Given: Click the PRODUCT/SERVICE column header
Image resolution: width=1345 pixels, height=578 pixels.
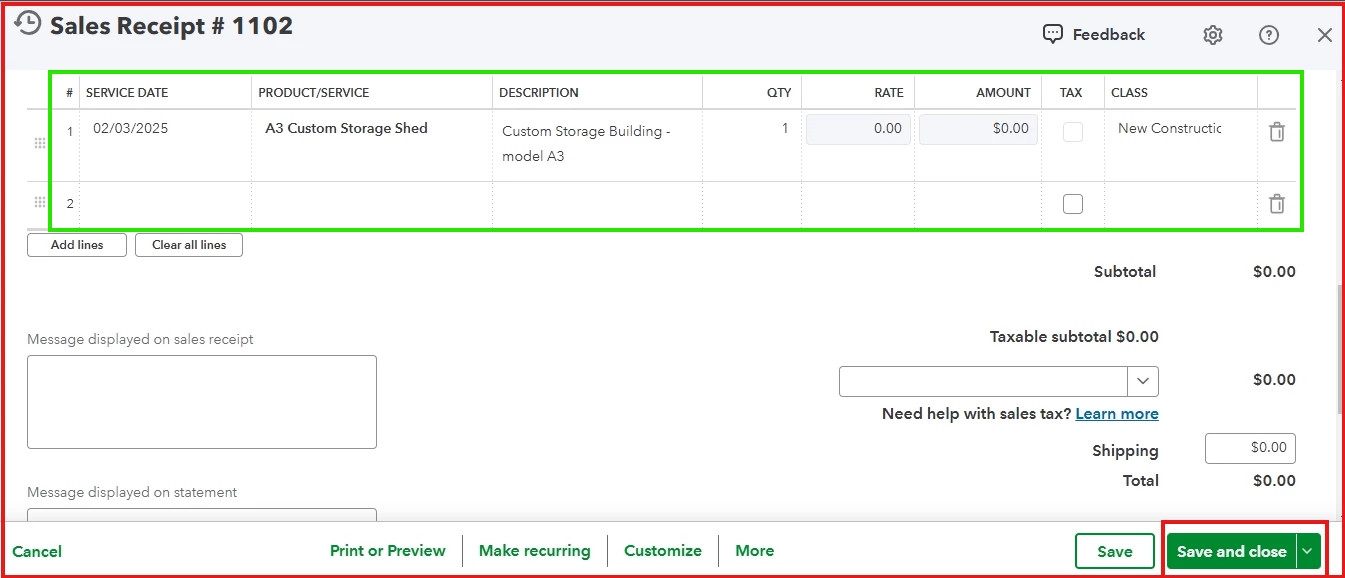Looking at the screenshot, I should pos(314,93).
